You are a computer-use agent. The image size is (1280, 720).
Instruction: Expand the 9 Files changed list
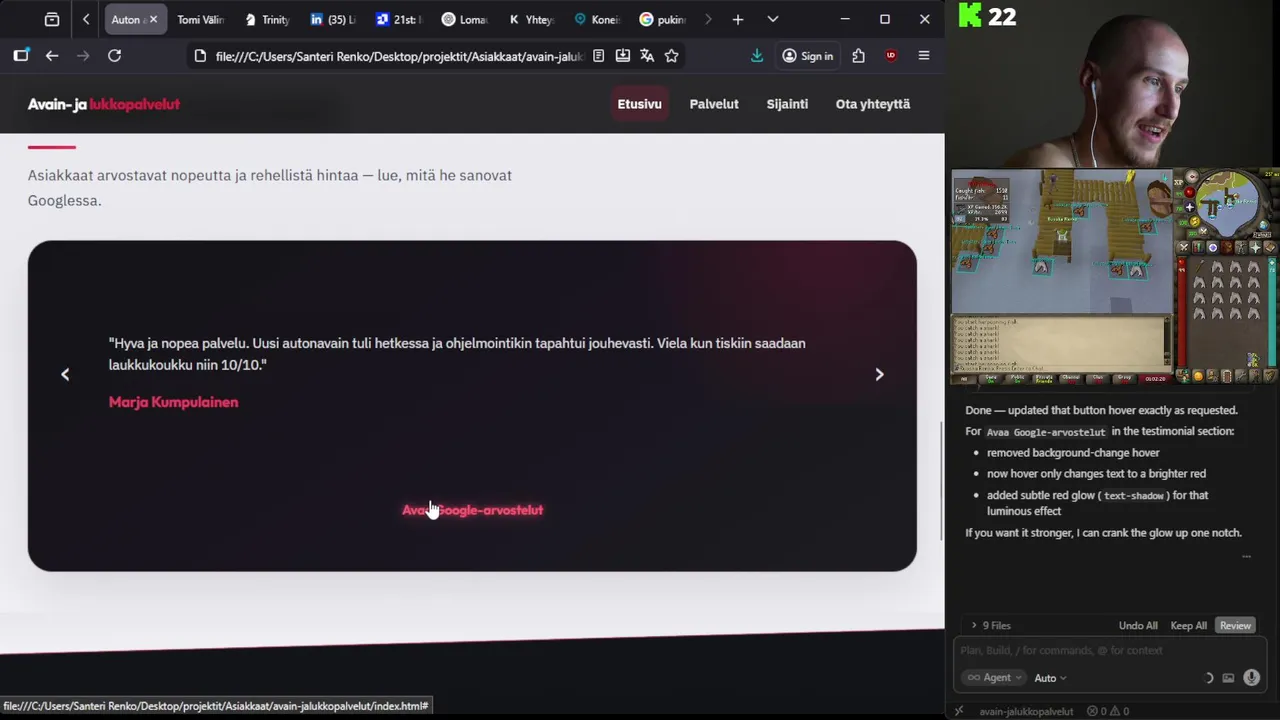[990, 626]
